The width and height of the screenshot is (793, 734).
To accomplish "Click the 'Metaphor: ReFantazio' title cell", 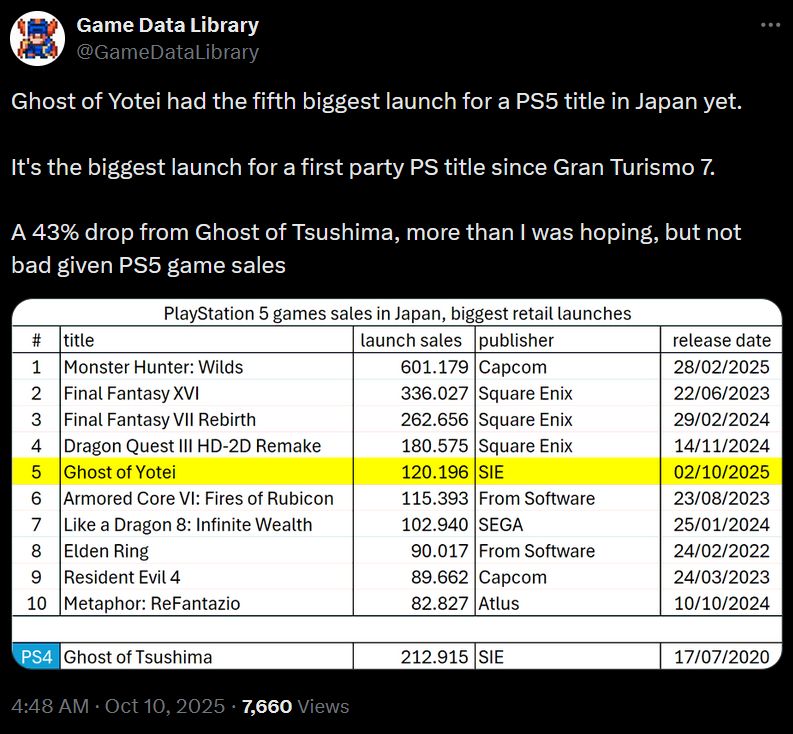I will pyautogui.click(x=206, y=603).
